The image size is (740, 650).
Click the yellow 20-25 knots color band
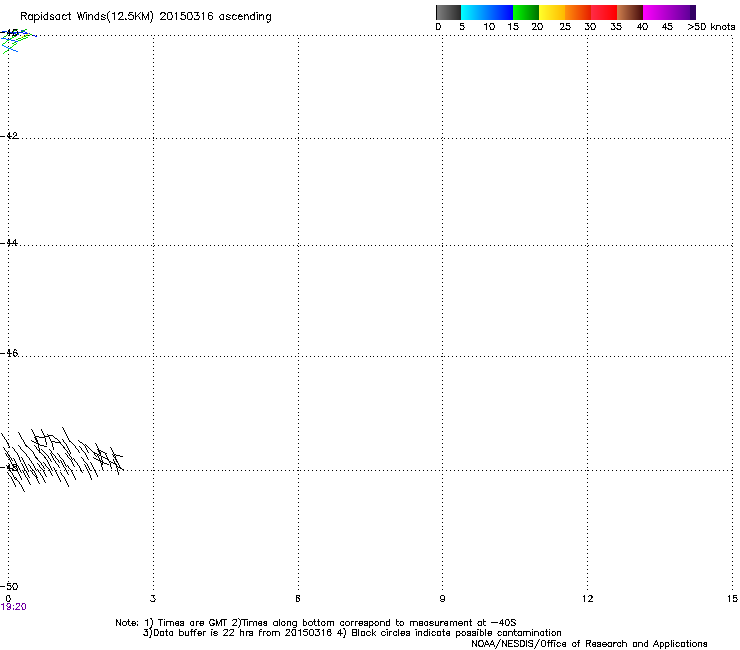552,12
